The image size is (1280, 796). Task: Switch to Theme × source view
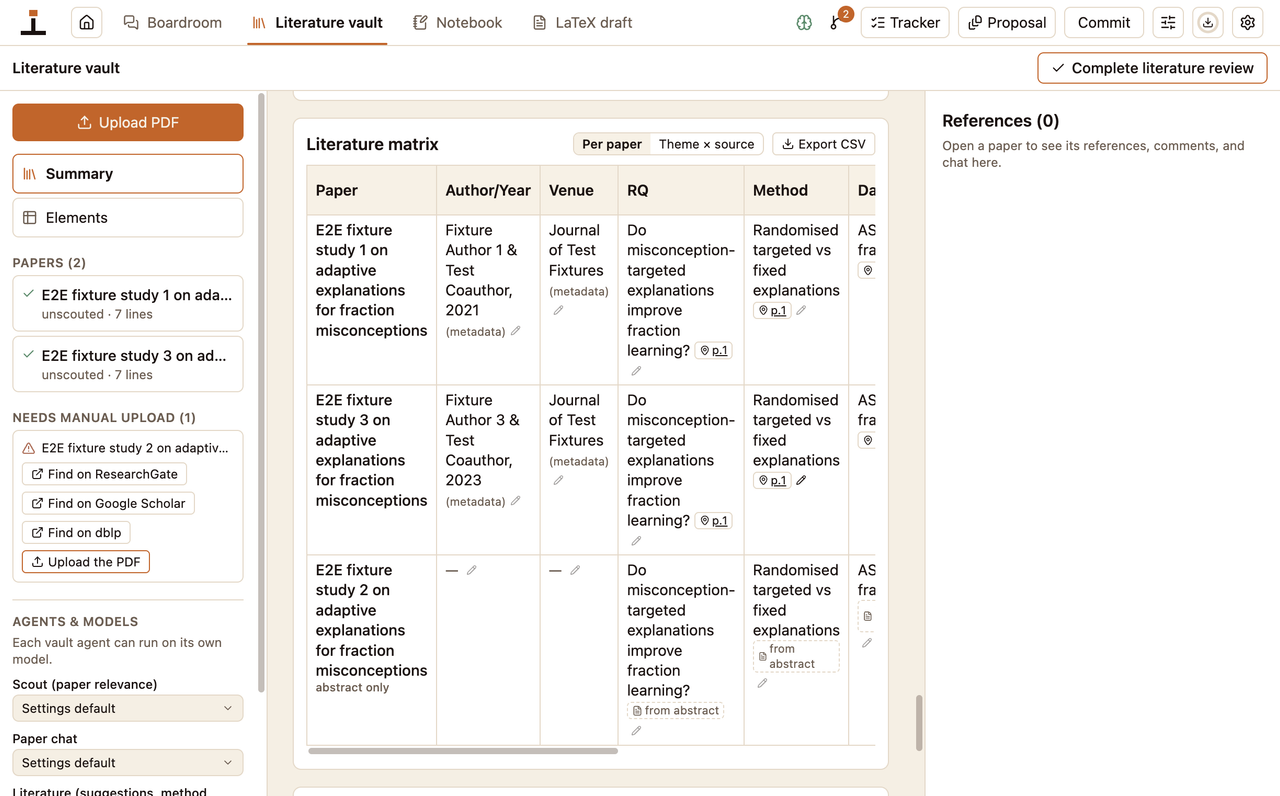pyautogui.click(x=706, y=144)
